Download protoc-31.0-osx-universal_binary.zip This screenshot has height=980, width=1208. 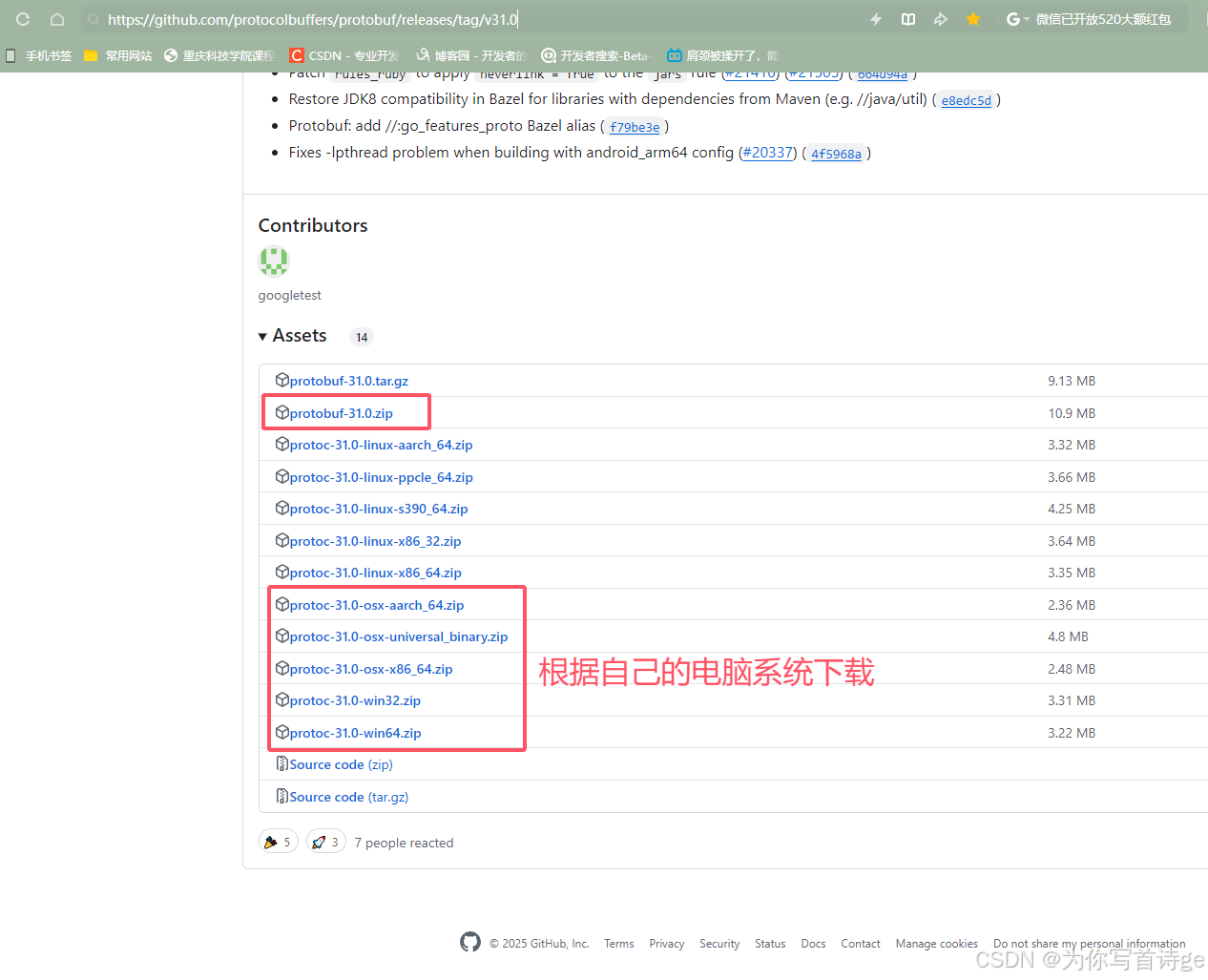pyautogui.click(x=399, y=636)
